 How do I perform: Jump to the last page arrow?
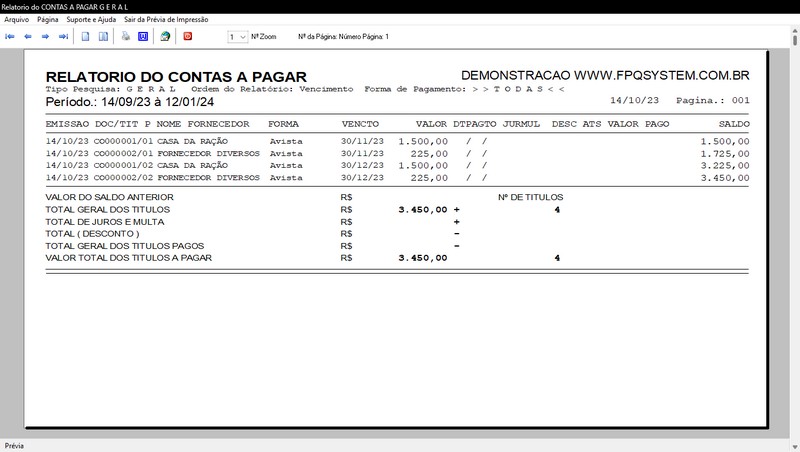coord(63,37)
